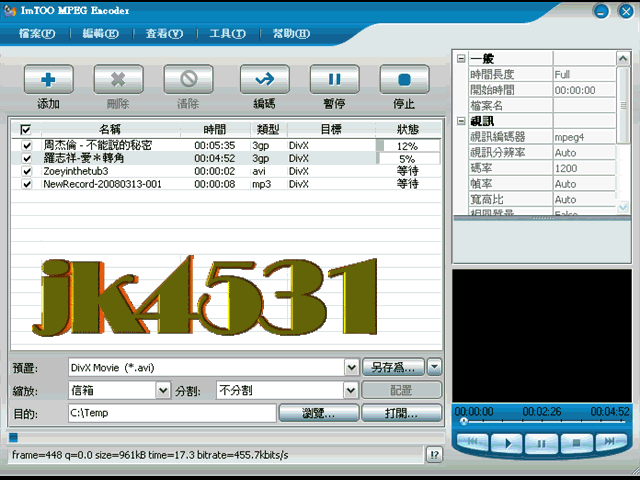The width and height of the screenshot is (640, 480).
Task: Toggle the select-all checkbox in list header
Action: click(x=26, y=129)
